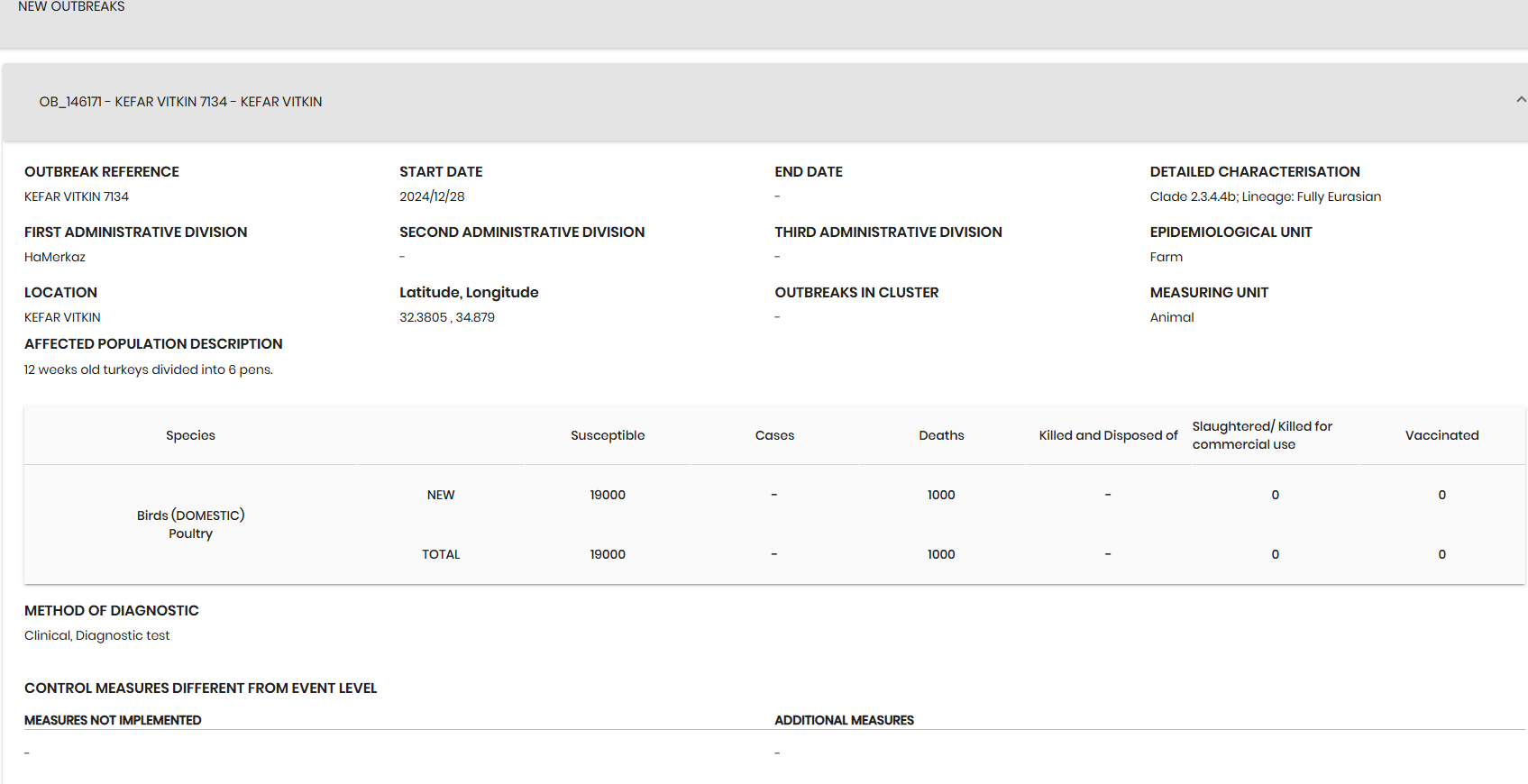Click the ADDITIONAL MEASURES label
The height and width of the screenshot is (784, 1528).
click(x=844, y=720)
